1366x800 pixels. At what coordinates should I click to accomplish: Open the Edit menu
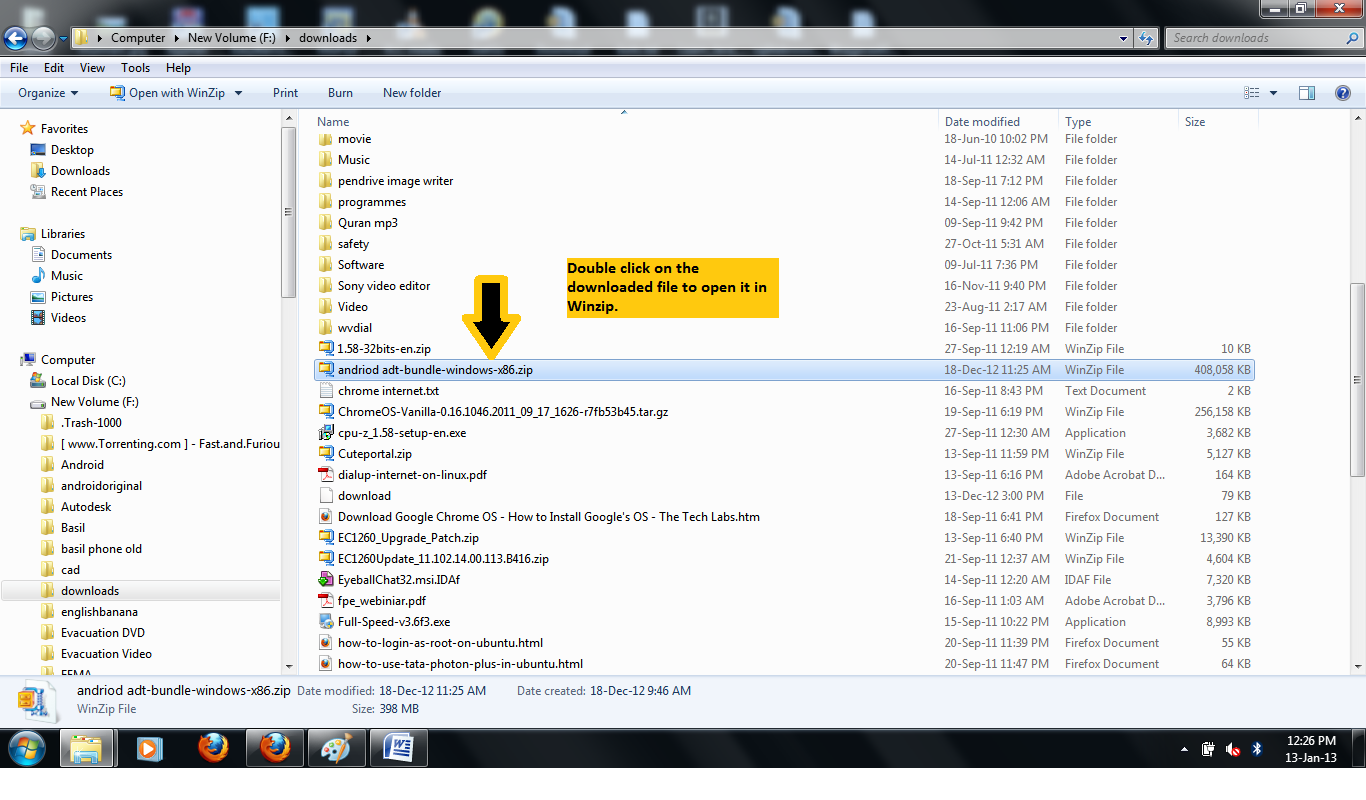(54, 68)
